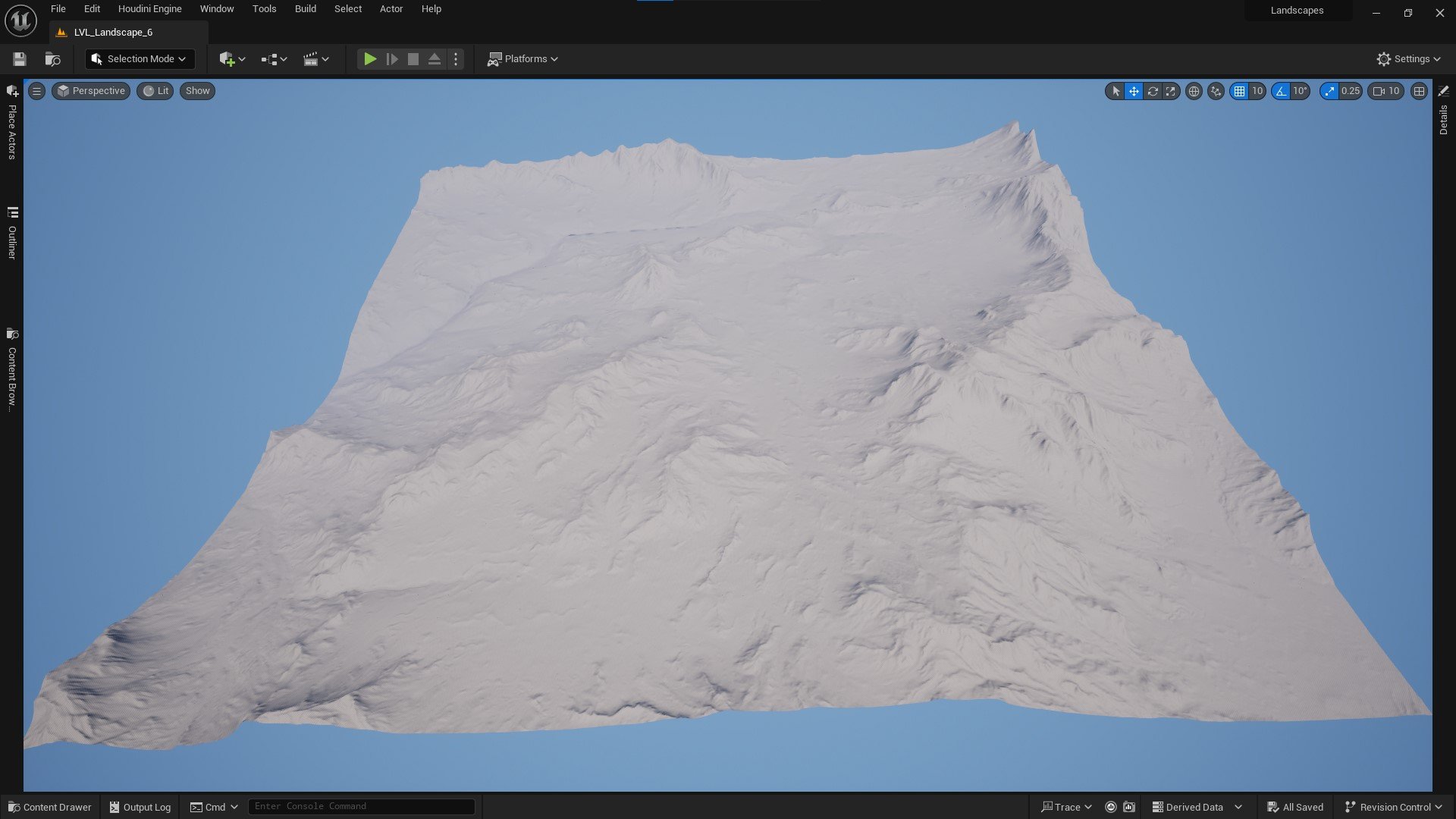Open the Houdini Engine menu

149,9
